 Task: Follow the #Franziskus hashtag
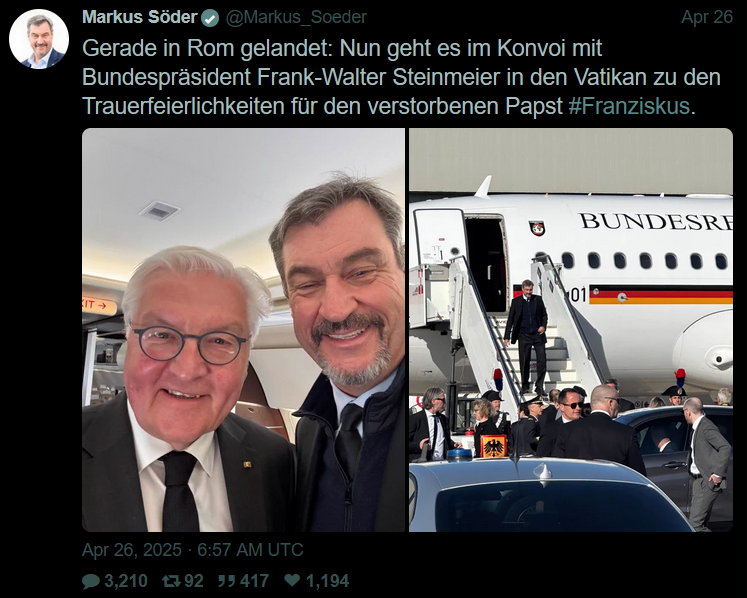pos(629,106)
